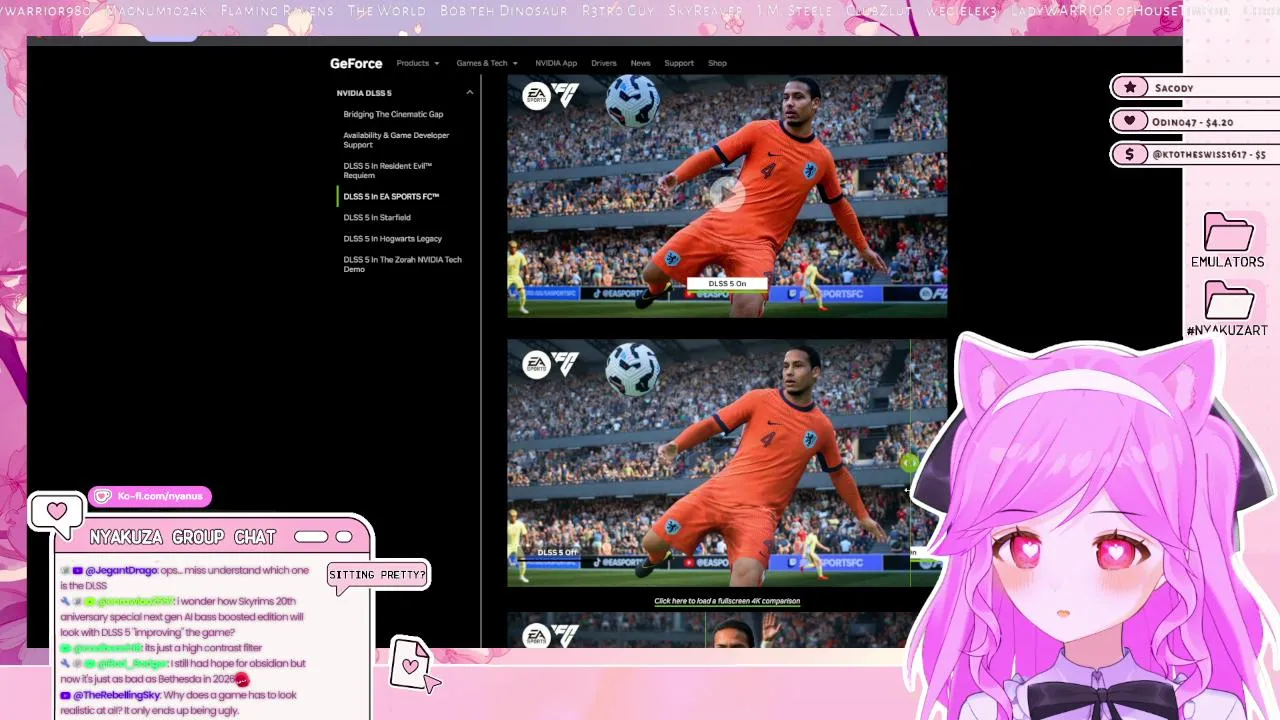
Task: Go to DLSS 5 In Resident Evil Requiem
Action: [388, 170]
